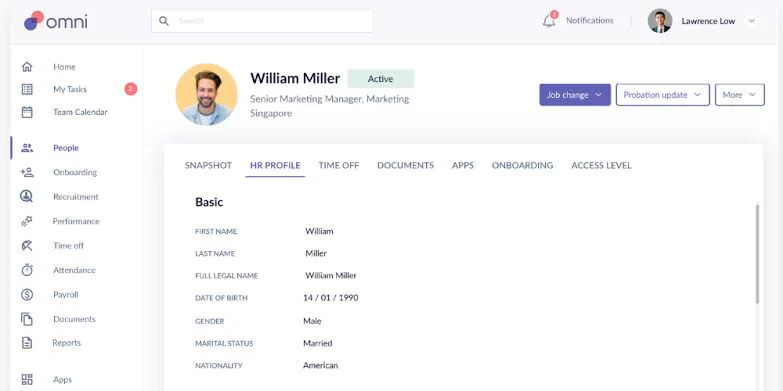The height and width of the screenshot is (391, 783).
Task: Click the profile panel vertical scrollbar
Action: coord(757,254)
